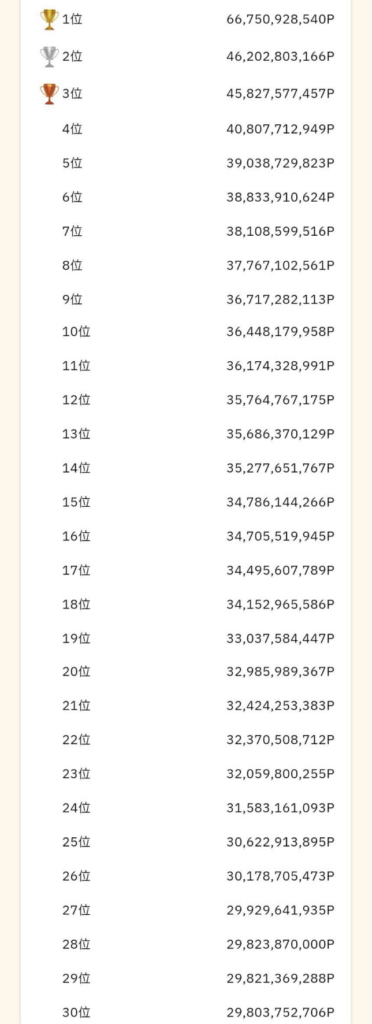Select the 1位 rank label
Image resolution: width=372 pixels, height=1024 pixels.
pos(72,20)
